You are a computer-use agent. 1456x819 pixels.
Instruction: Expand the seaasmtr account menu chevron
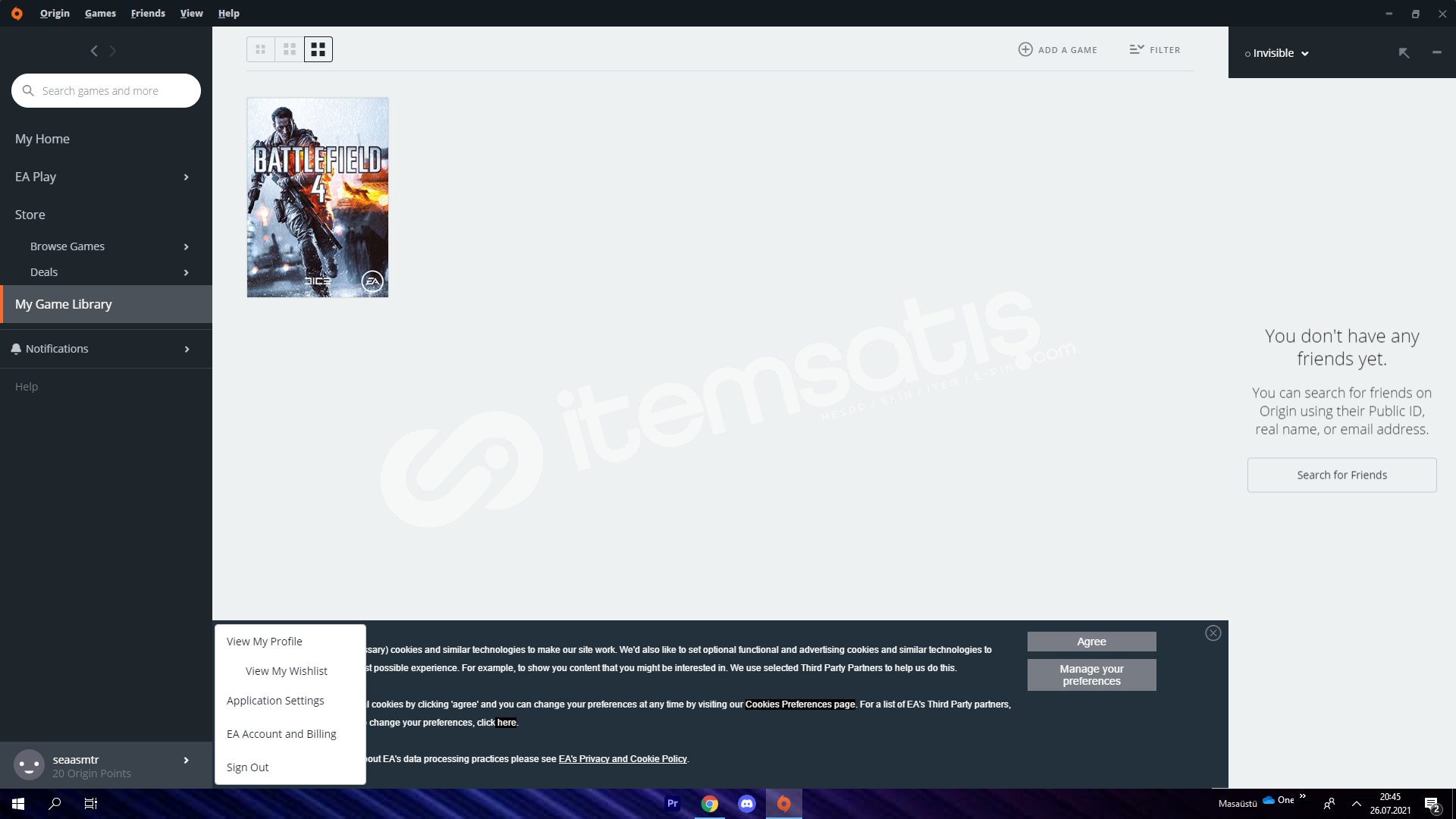click(x=186, y=760)
